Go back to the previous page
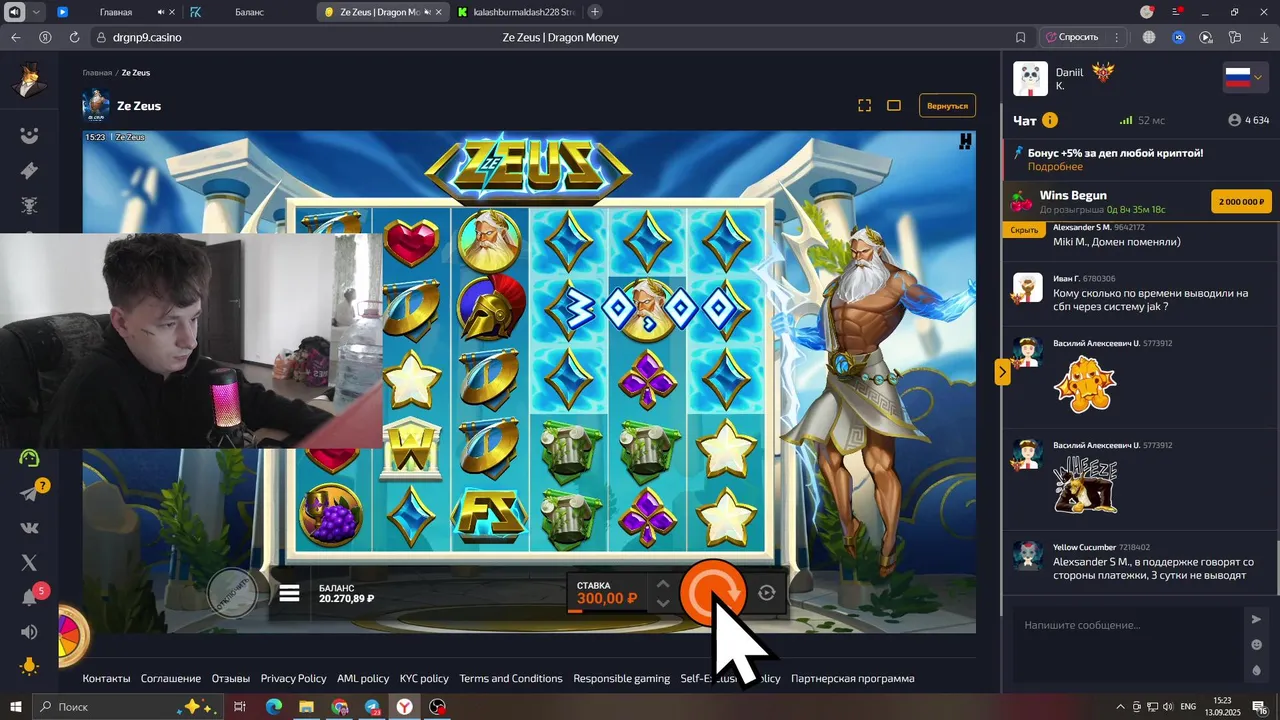 point(15,37)
